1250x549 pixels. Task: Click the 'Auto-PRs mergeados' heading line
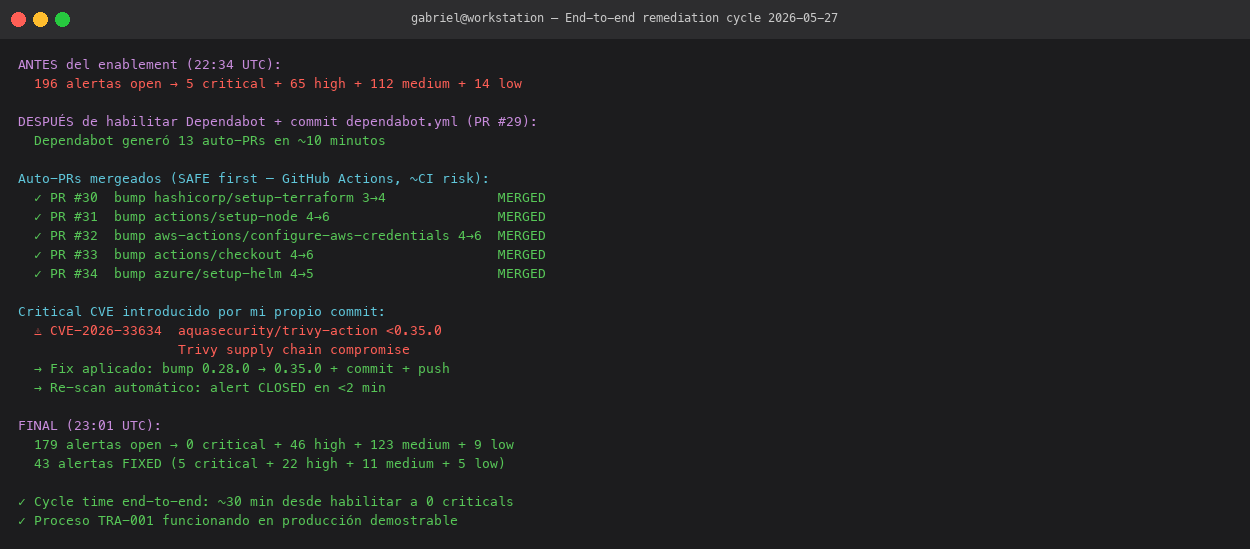(254, 179)
